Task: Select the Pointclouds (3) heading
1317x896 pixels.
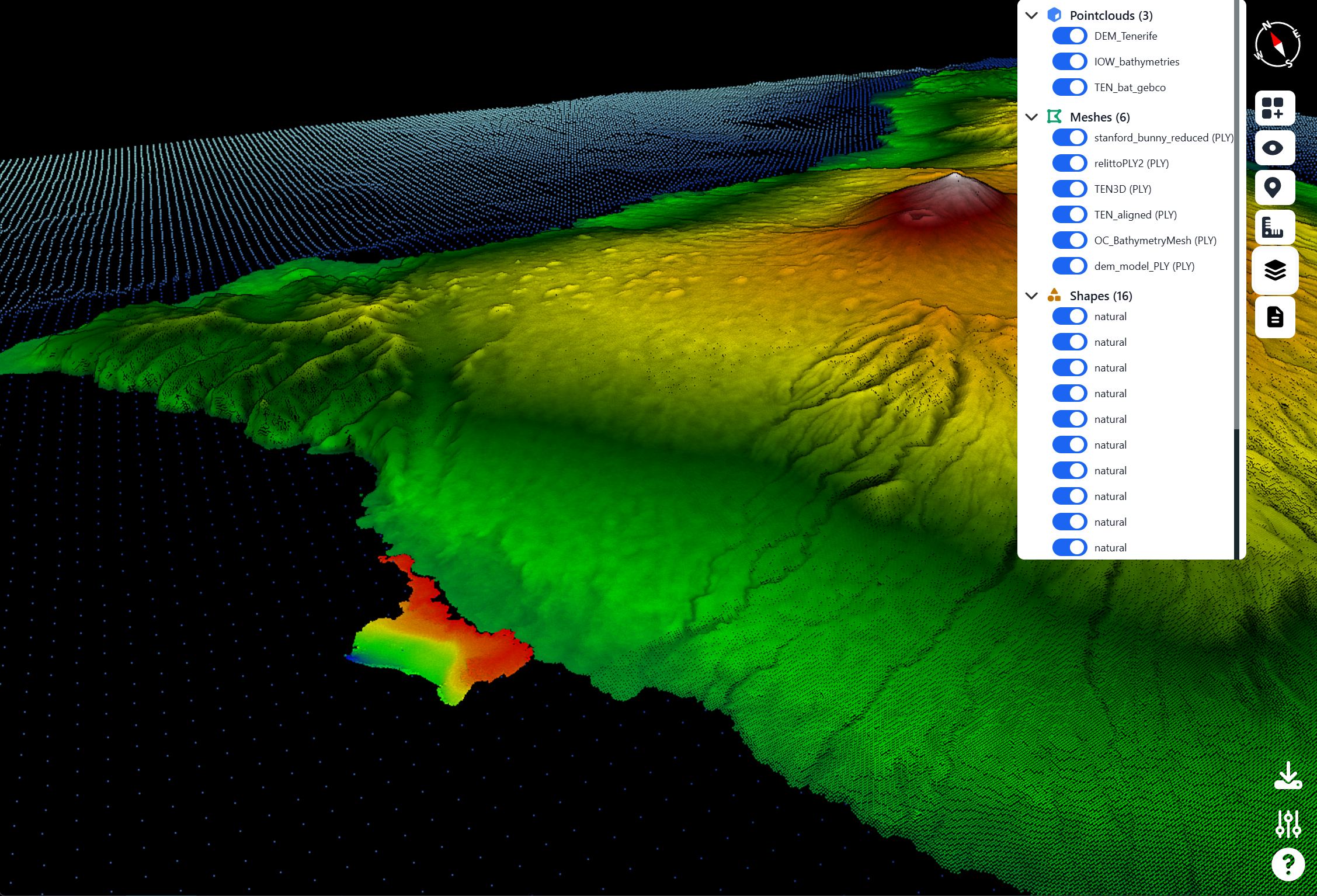Action: tap(1111, 16)
